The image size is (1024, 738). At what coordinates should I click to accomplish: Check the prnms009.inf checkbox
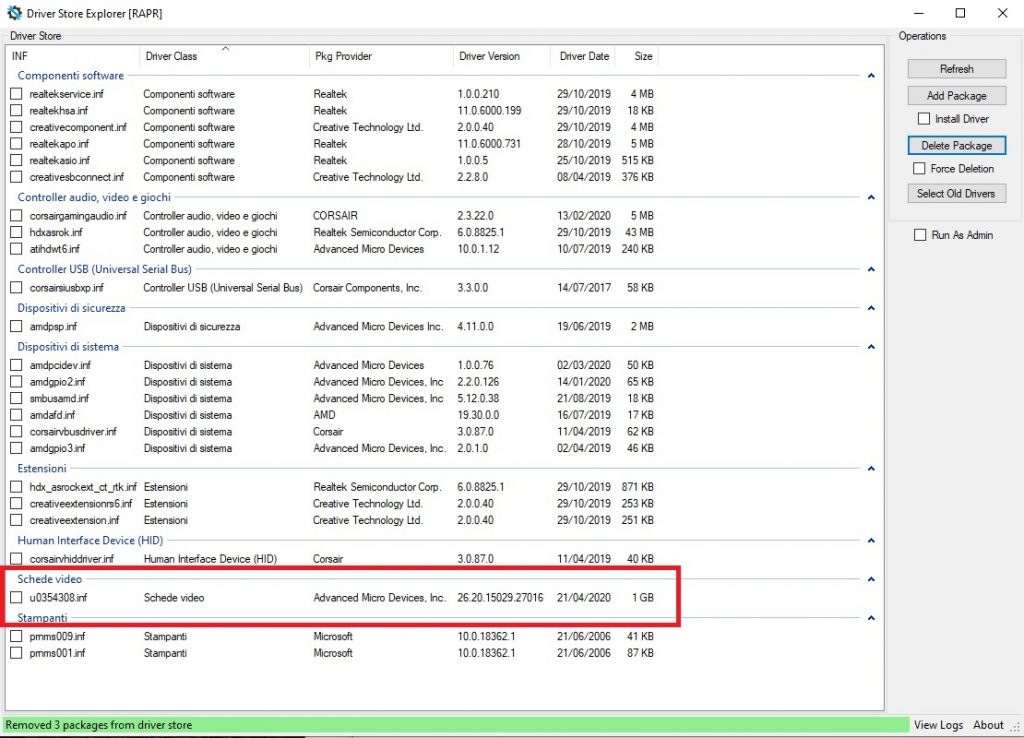16,636
